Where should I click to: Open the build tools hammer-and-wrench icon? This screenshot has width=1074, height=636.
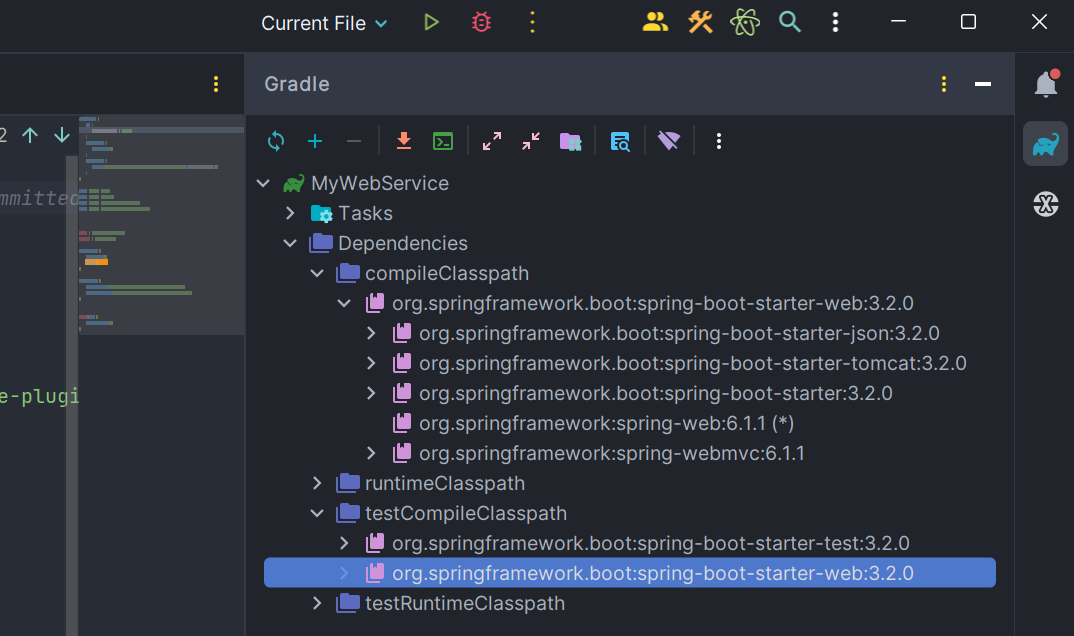coord(700,23)
